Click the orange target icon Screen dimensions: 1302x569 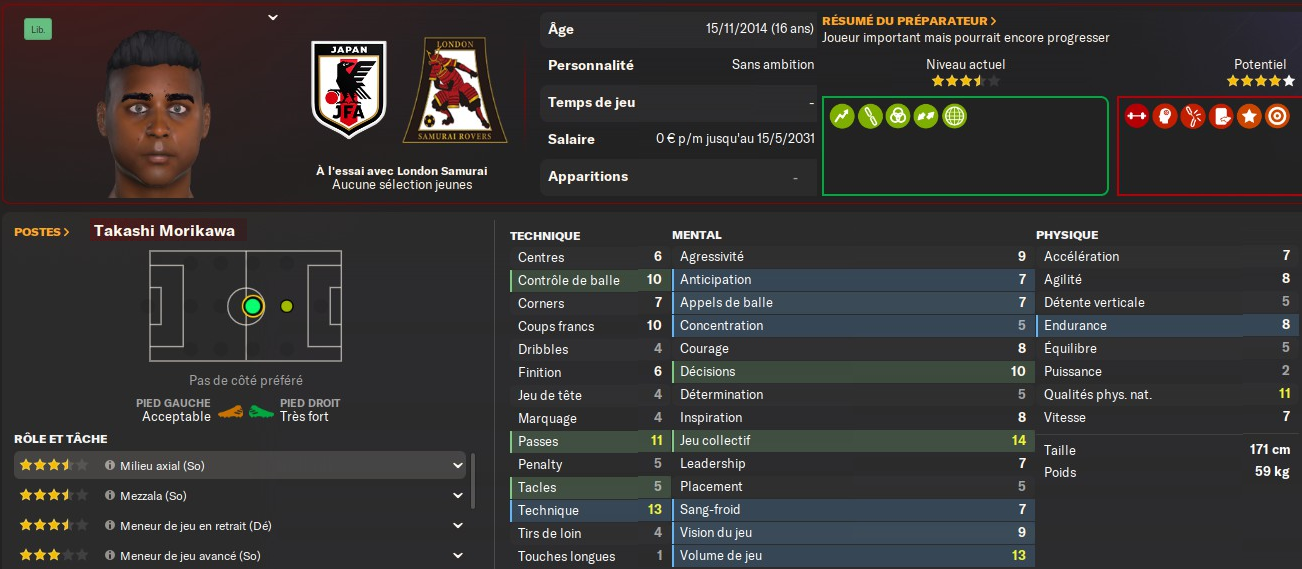tap(1276, 117)
